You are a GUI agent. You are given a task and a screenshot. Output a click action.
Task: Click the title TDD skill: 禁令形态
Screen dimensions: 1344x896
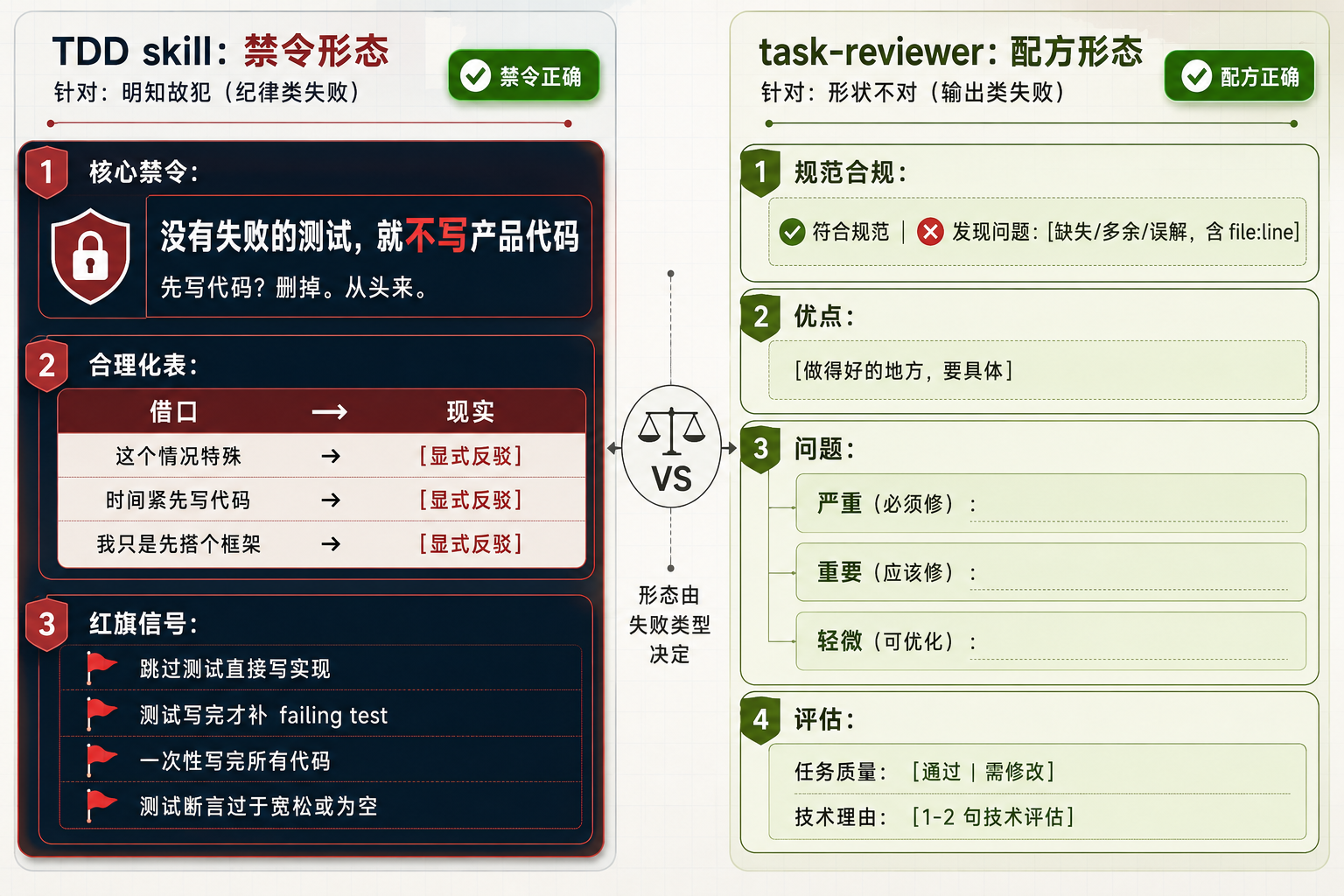click(x=220, y=51)
